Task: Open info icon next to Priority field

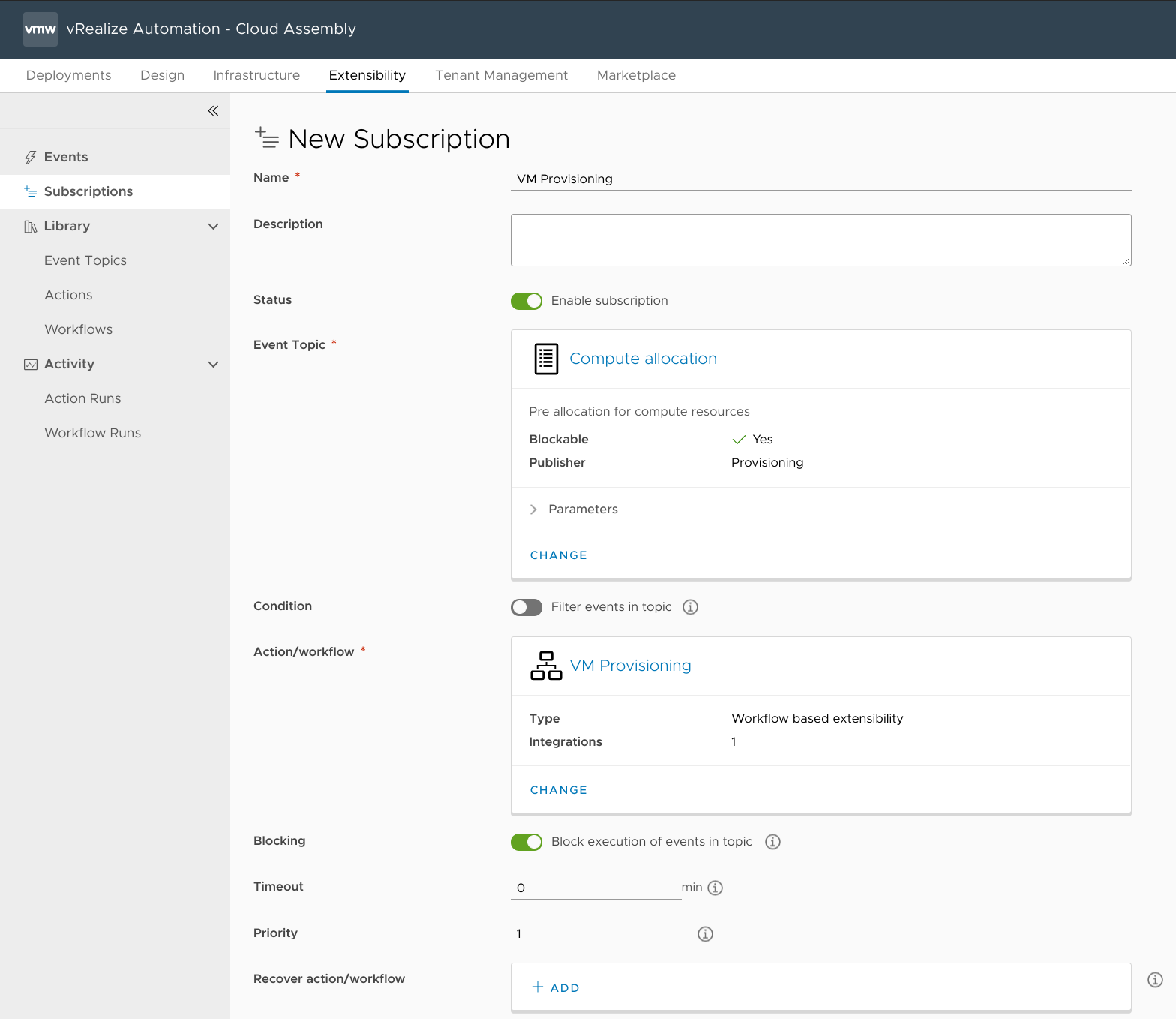Action: (x=705, y=933)
